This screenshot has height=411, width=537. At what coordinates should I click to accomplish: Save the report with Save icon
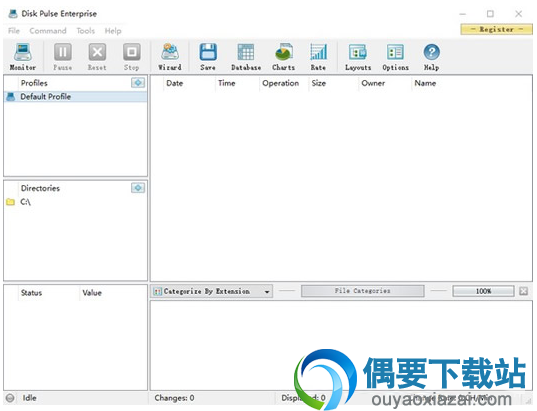(208, 57)
